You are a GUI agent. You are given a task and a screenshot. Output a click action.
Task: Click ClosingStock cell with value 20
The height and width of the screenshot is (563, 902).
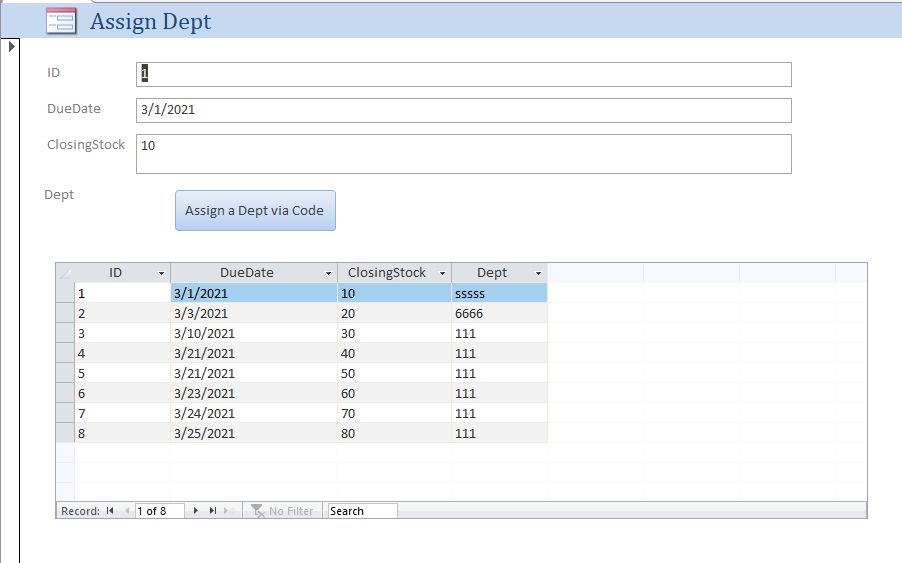coord(394,313)
